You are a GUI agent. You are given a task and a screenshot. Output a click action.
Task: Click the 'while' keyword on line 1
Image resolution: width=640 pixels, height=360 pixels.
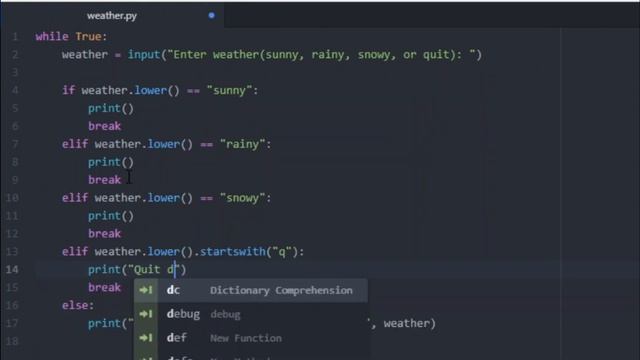(x=52, y=37)
